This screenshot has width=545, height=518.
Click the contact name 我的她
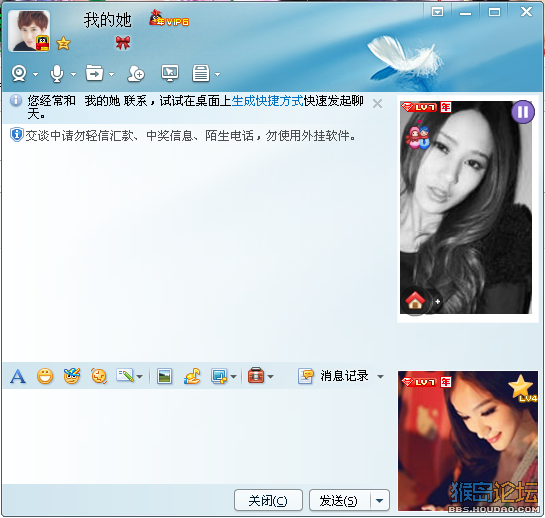[107, 20]
